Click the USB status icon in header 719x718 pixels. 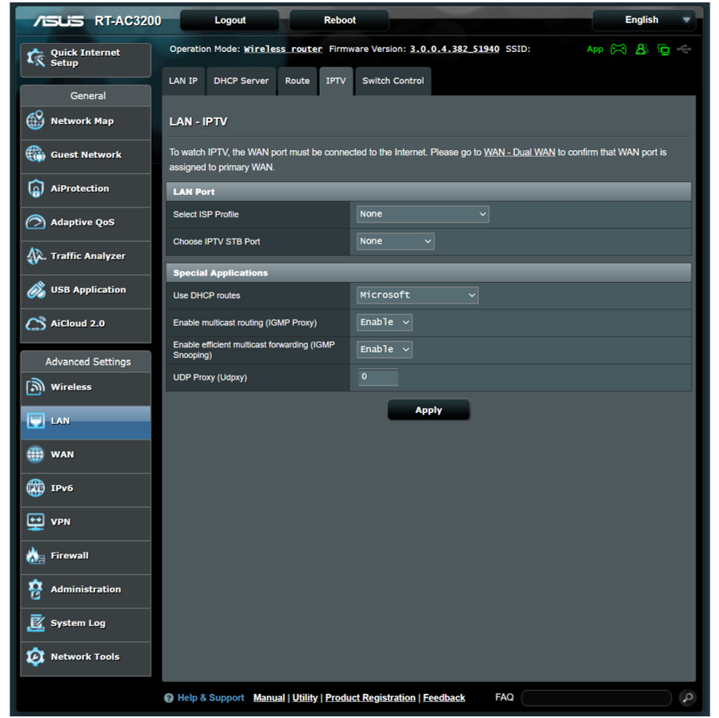click(684, 49)
